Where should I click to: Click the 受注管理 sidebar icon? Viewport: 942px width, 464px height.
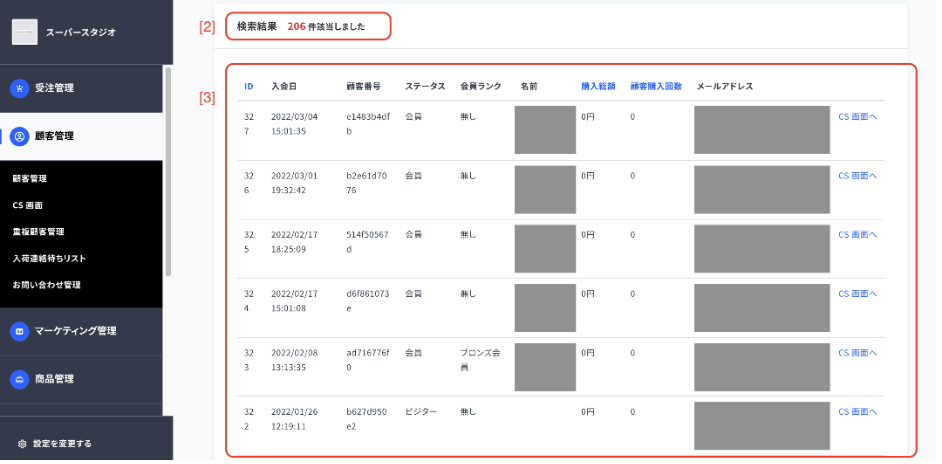[x=19, y=88]
